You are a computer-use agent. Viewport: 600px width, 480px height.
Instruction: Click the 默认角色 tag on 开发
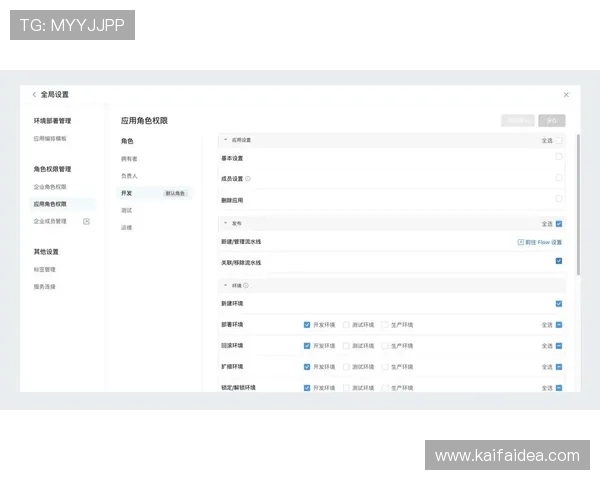175,193
